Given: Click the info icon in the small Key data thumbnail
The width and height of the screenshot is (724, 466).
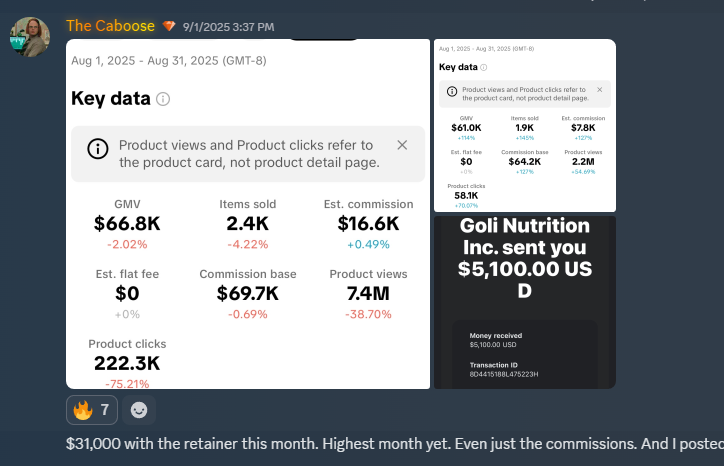Looking at the screenshot, I should (484, 67).
